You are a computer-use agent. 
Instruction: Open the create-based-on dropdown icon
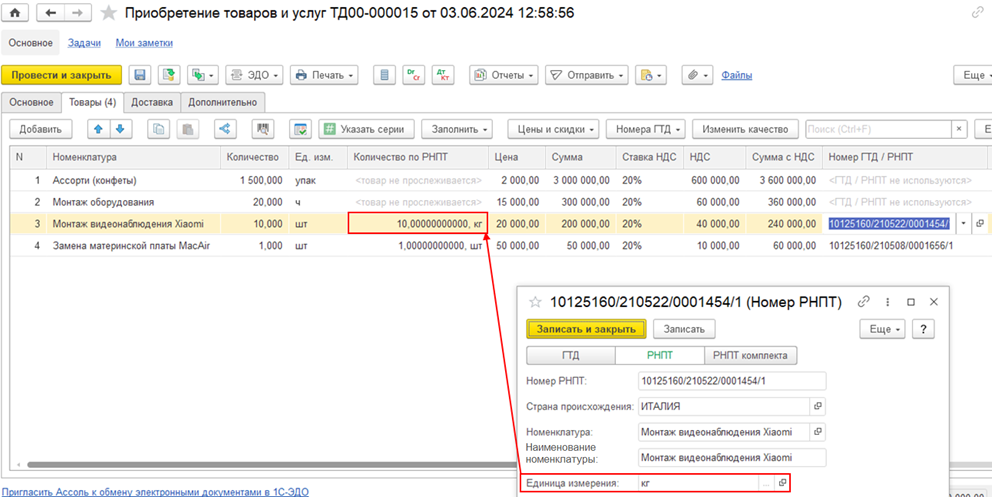tap(204, 75)
